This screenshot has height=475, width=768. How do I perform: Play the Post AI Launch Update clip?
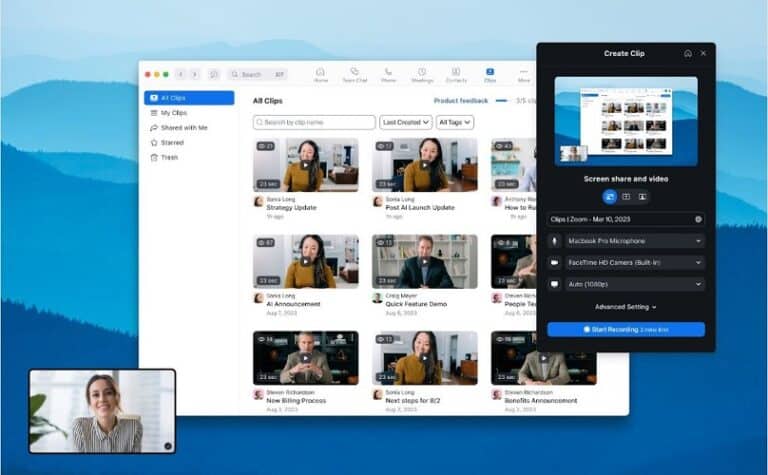[425, 165]
